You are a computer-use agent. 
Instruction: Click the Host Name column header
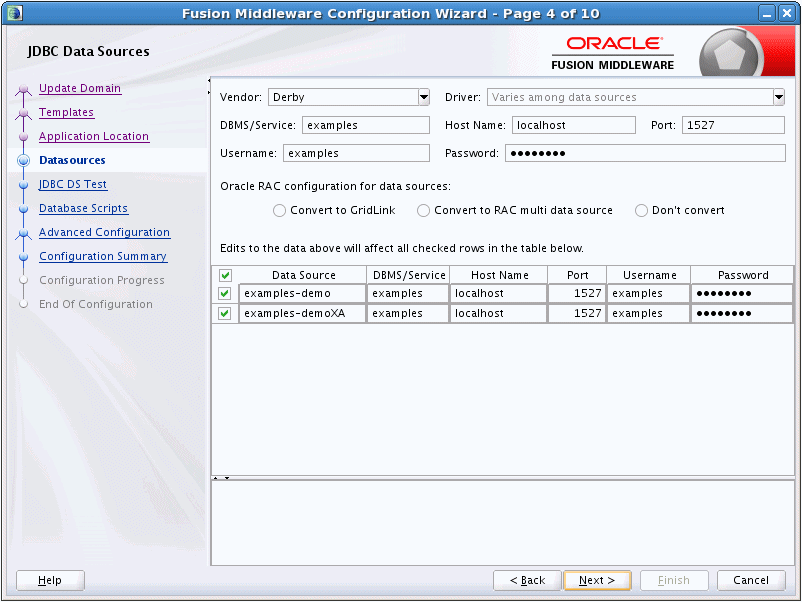tap(499, 275)
